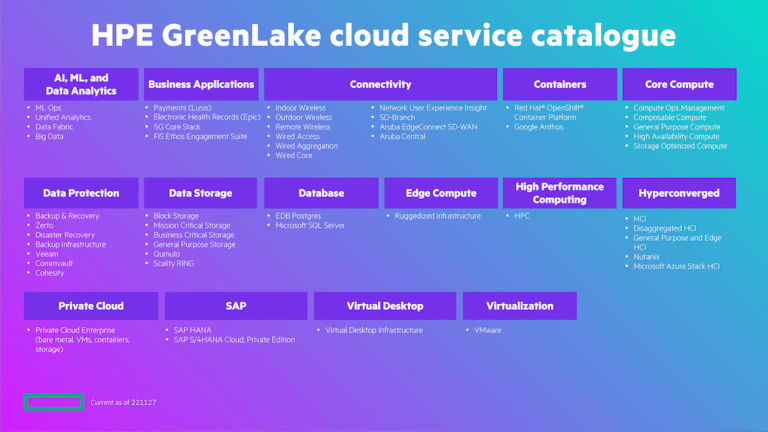Viewport: 768px width, 432px height.
Task: Click 'Storage Optimized Compute' item
Action: point(680,146)
